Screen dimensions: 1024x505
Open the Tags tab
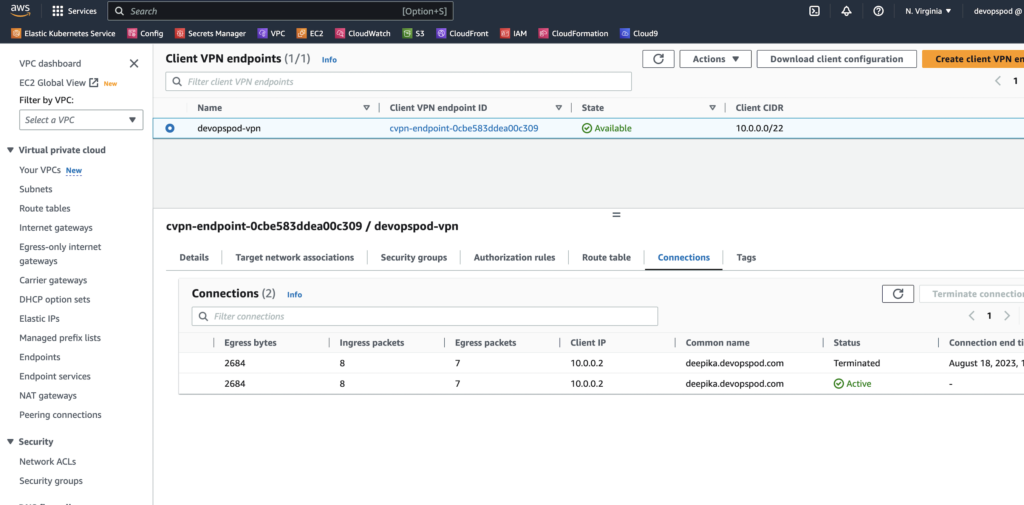pos(746,257)
